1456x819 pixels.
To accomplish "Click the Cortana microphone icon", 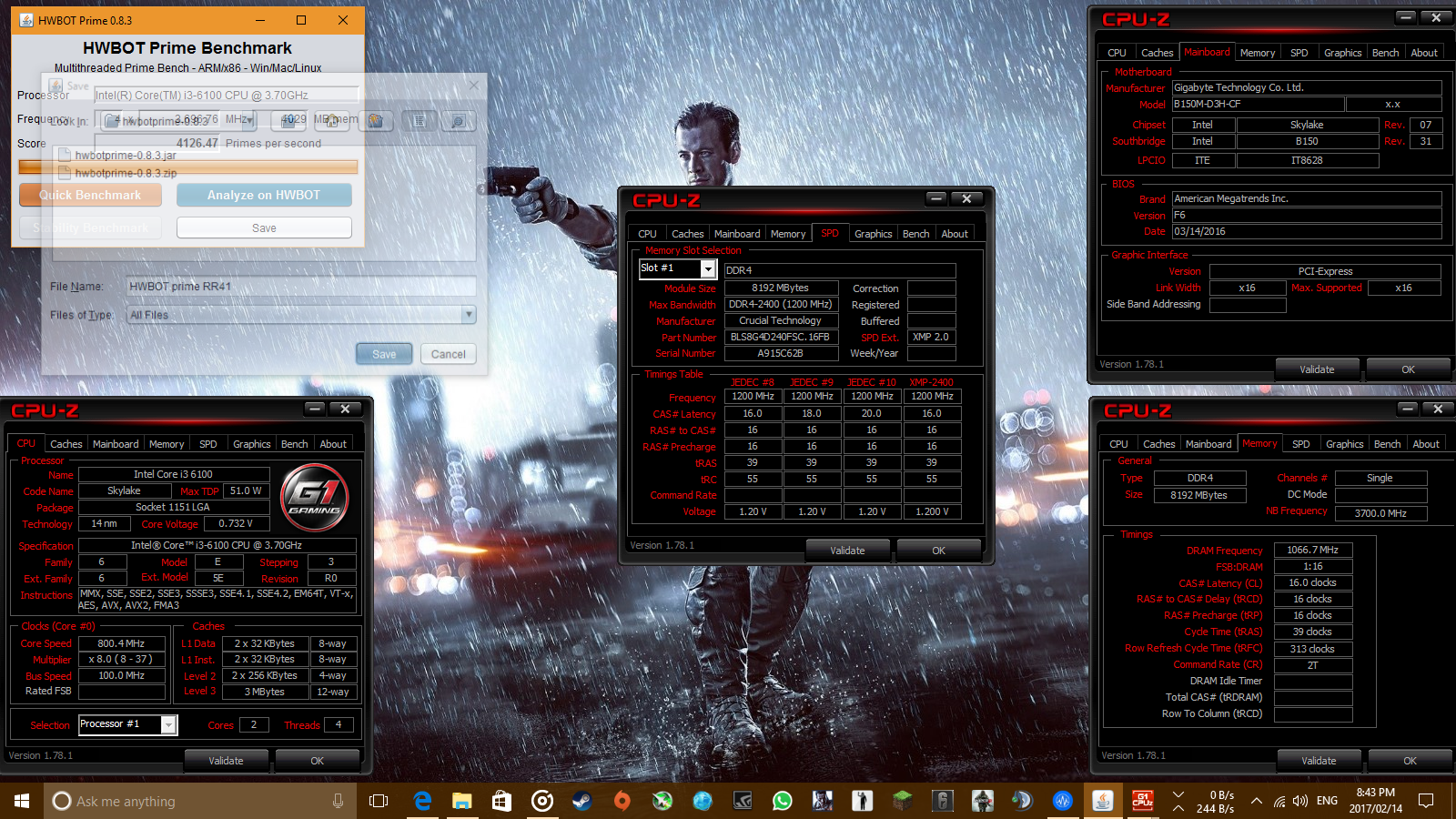I will pos(338,801).
